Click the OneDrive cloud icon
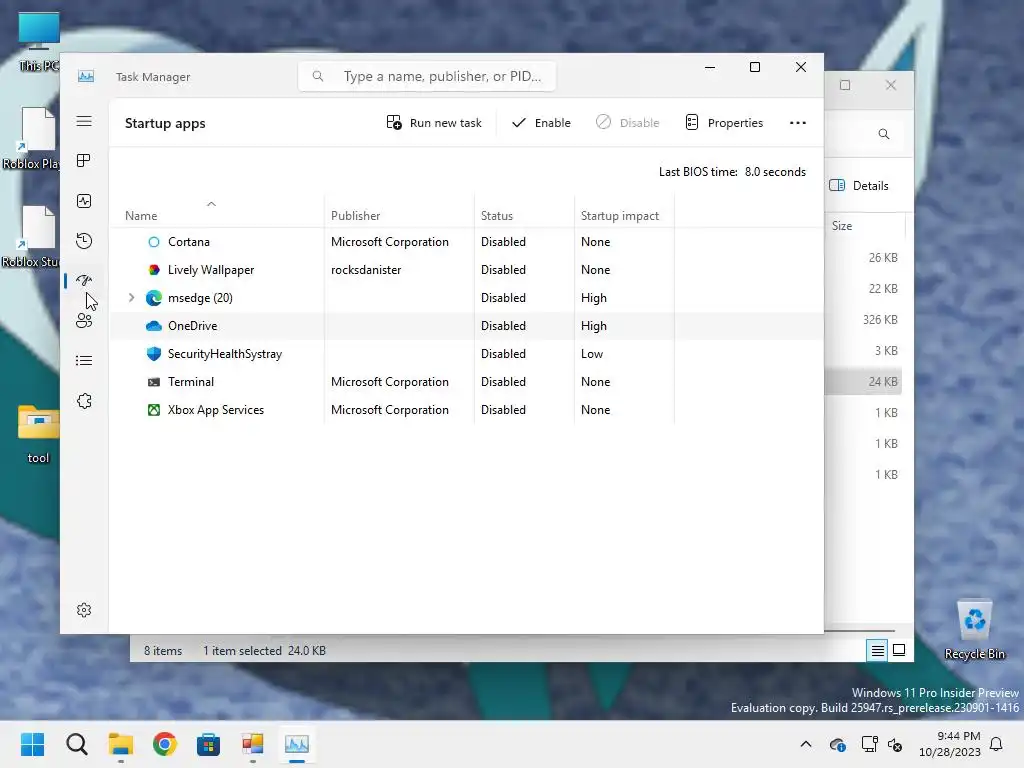The width and height of the screenshot is (1024, 768). [153, 326]
